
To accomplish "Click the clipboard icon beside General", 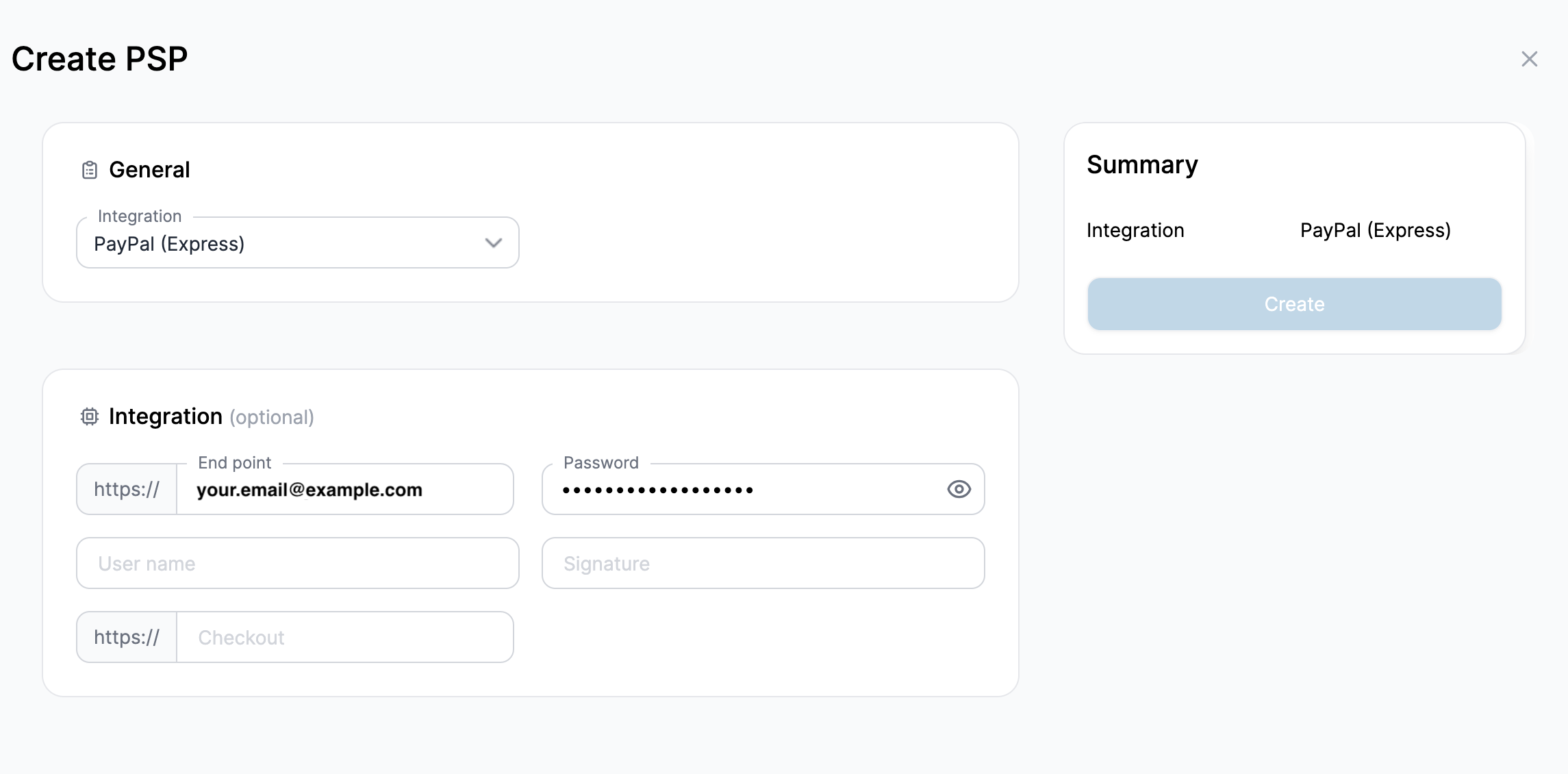I will click(x=90, y=170).
